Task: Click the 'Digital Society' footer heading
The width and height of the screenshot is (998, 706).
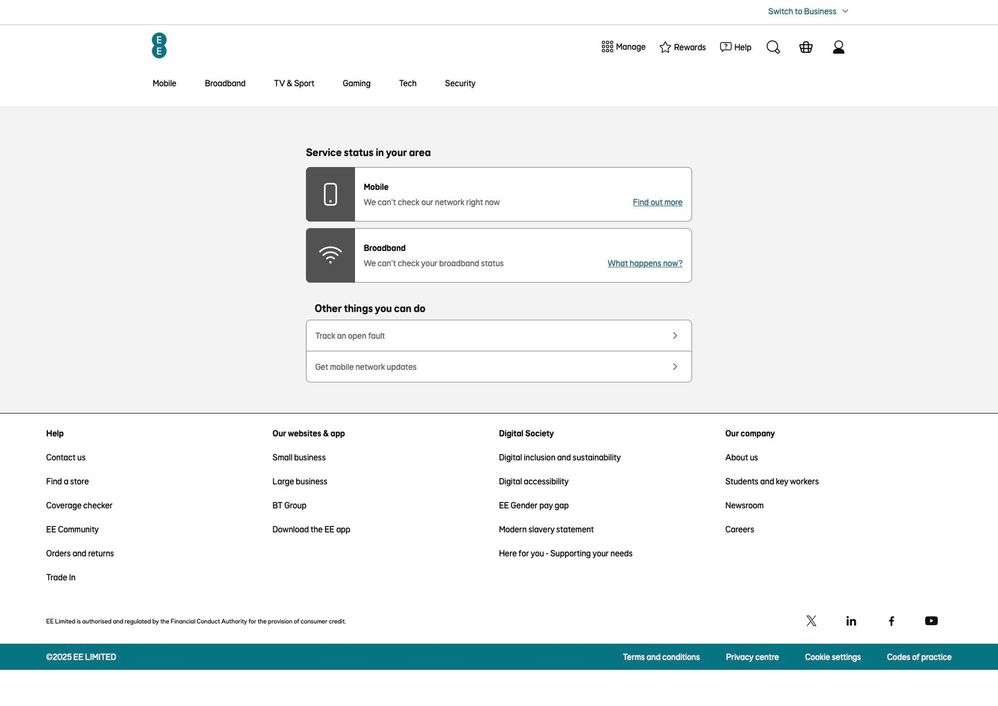Action: 526,434
